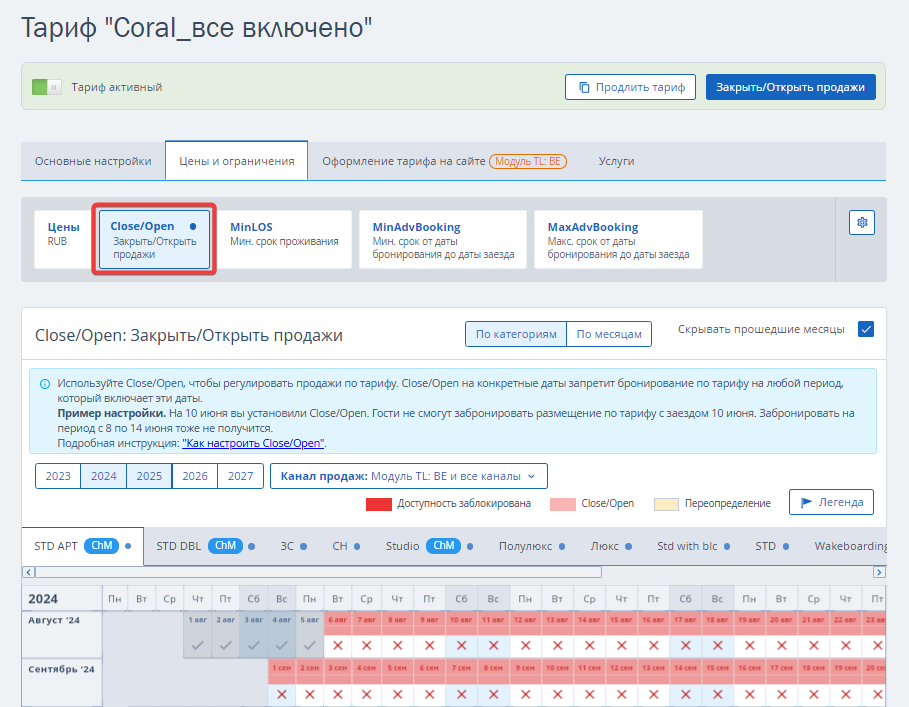Screen dimensions: 909x707
Task: Click the left scroll arrow of calendar
Action: click(28, 573)
